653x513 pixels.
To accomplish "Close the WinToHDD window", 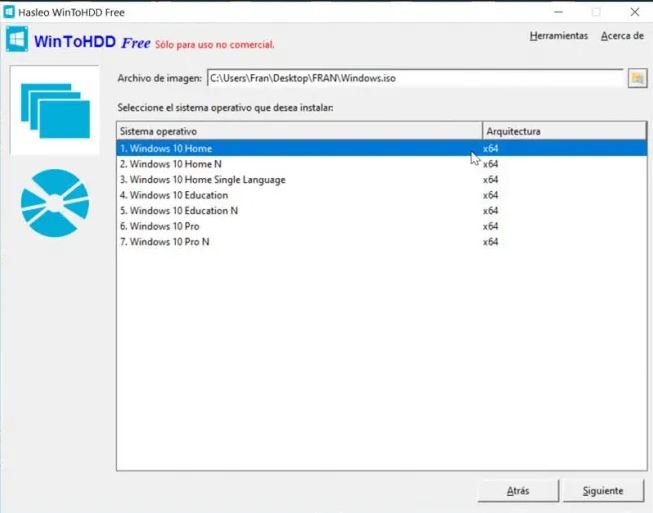I will click(x=634, y=12).
